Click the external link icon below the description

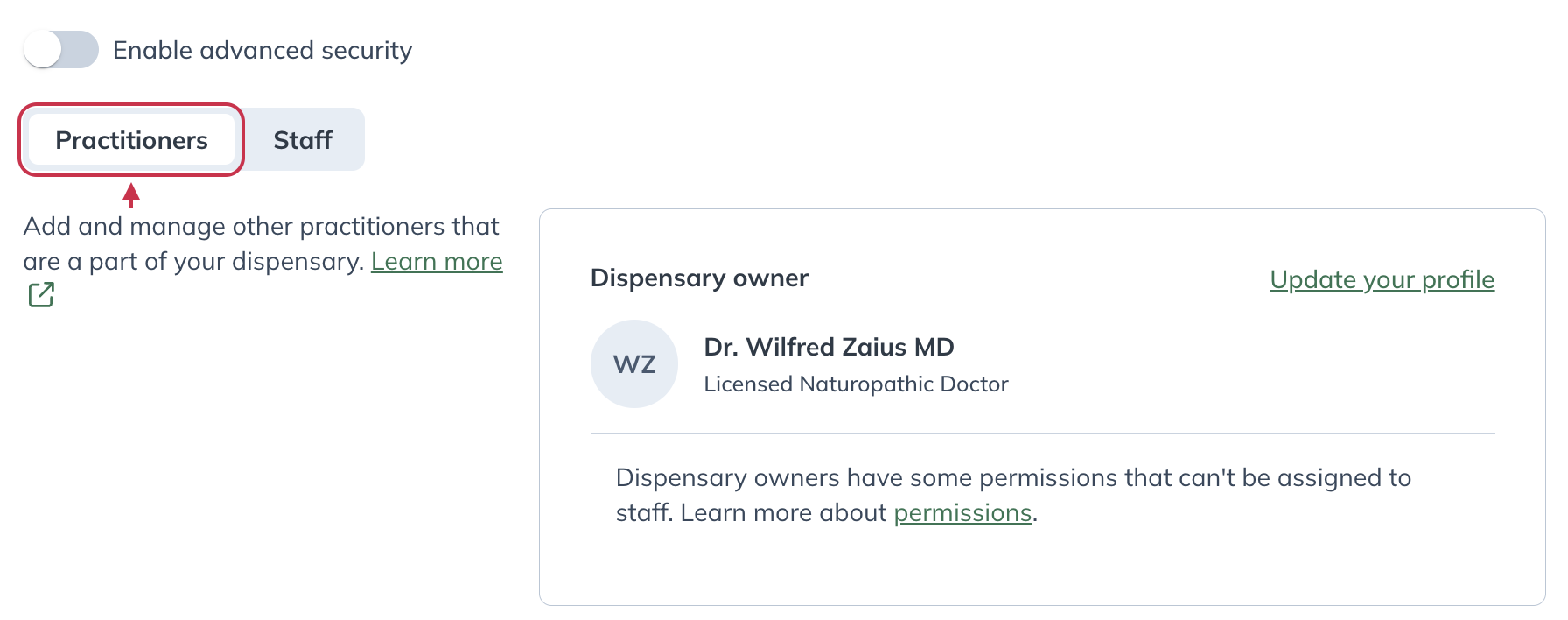click(x=41, y=295)
